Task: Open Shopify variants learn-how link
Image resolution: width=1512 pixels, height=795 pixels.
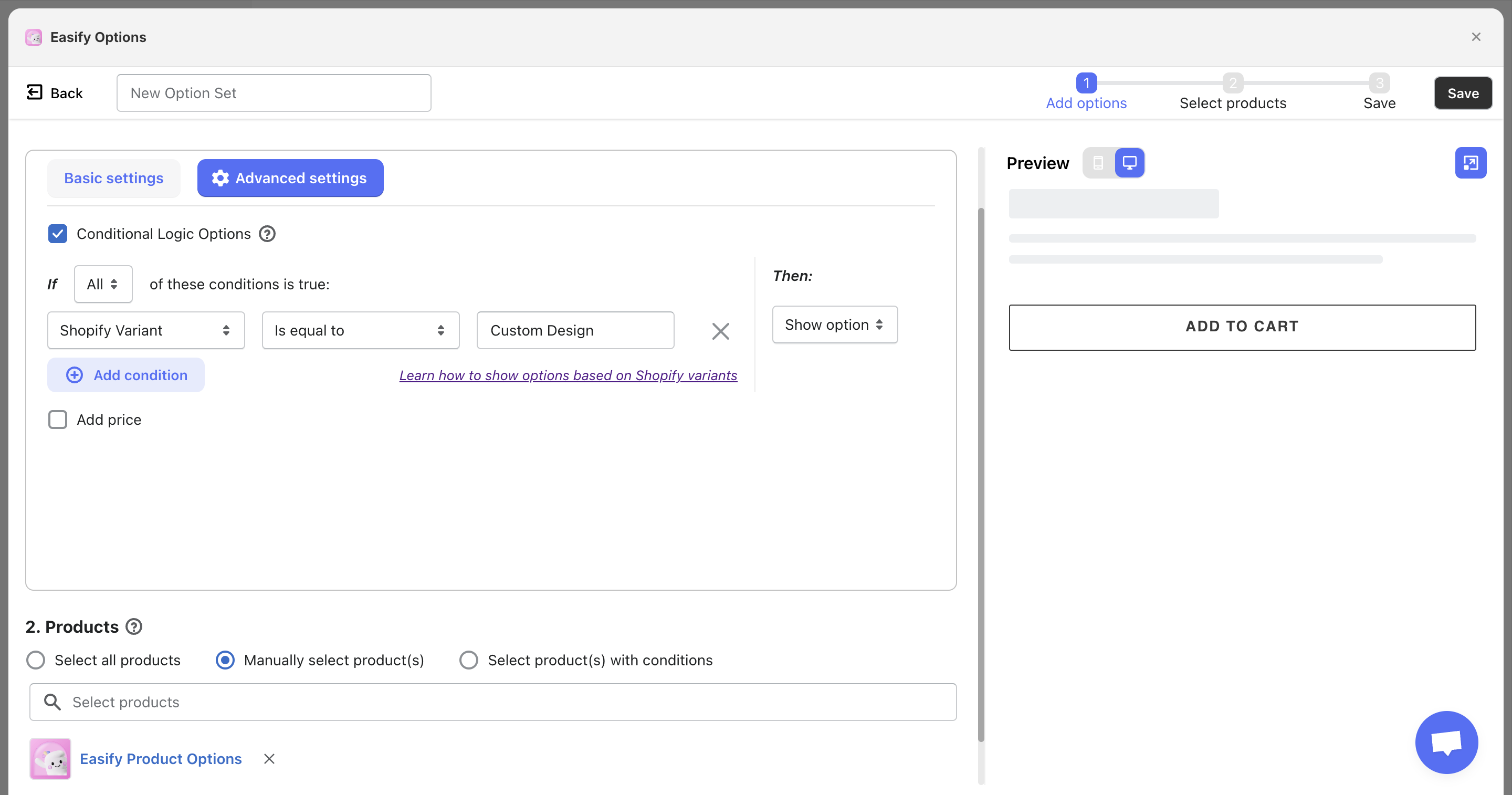Action: [x=568, y=375]
